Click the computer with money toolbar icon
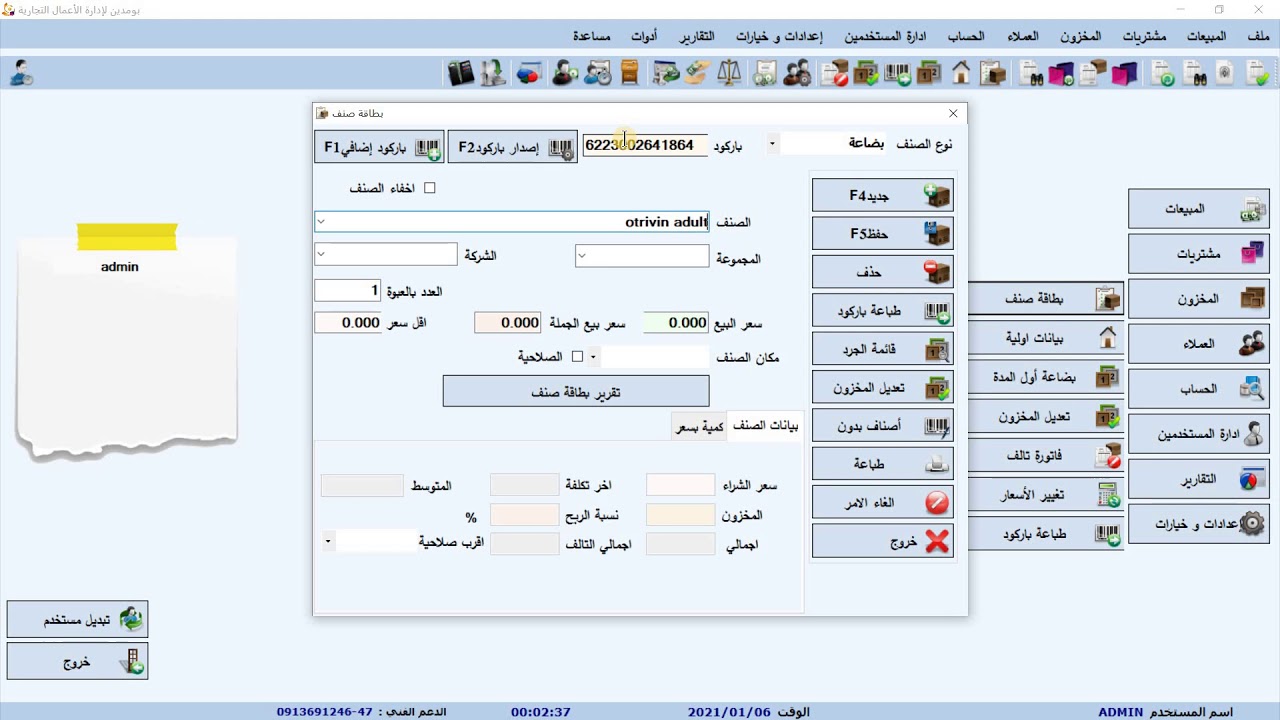Image resolution: width=1280 pixels, height=720 pixels. [x=665, y=73]
